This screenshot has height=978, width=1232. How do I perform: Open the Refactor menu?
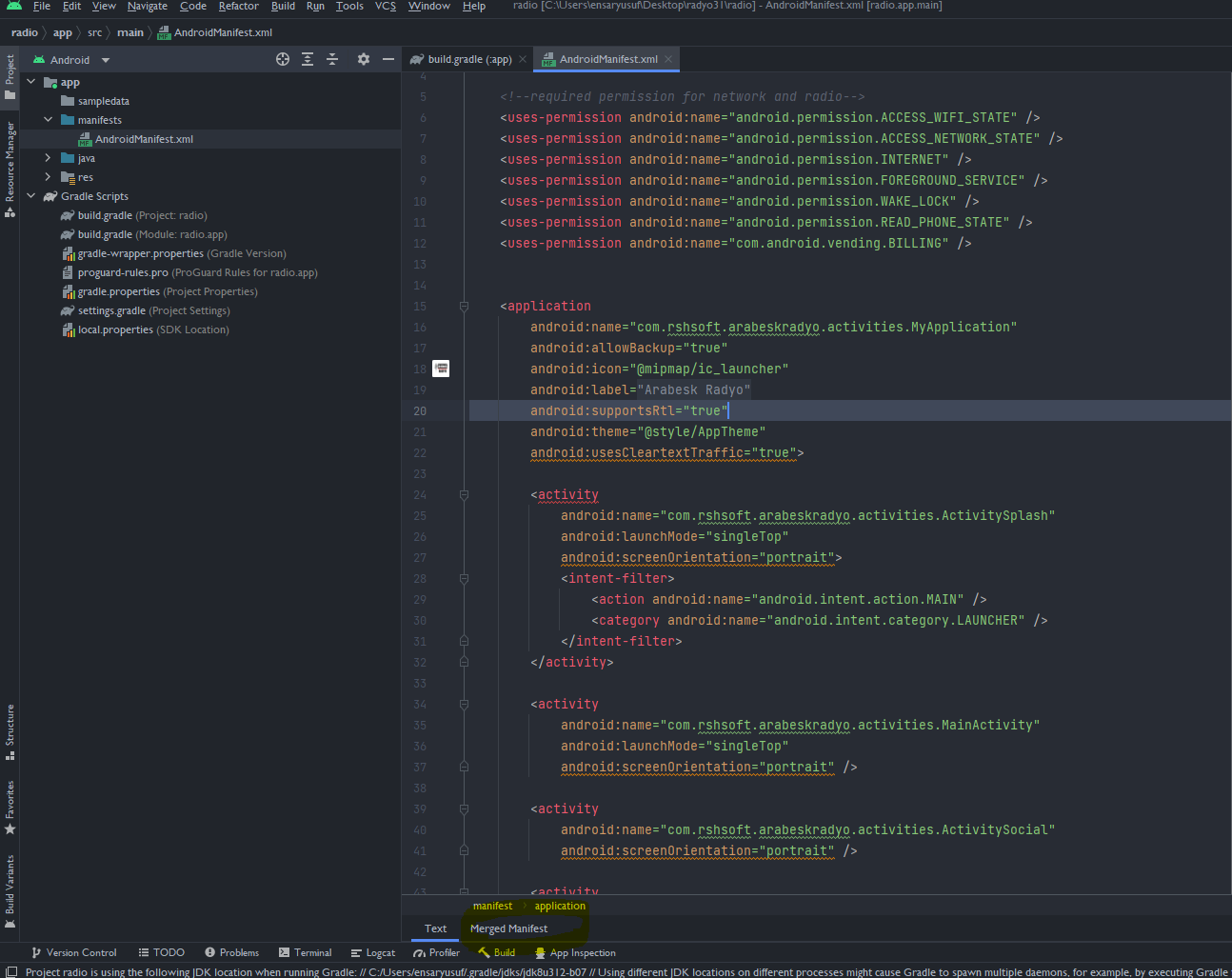pos(238,6)
